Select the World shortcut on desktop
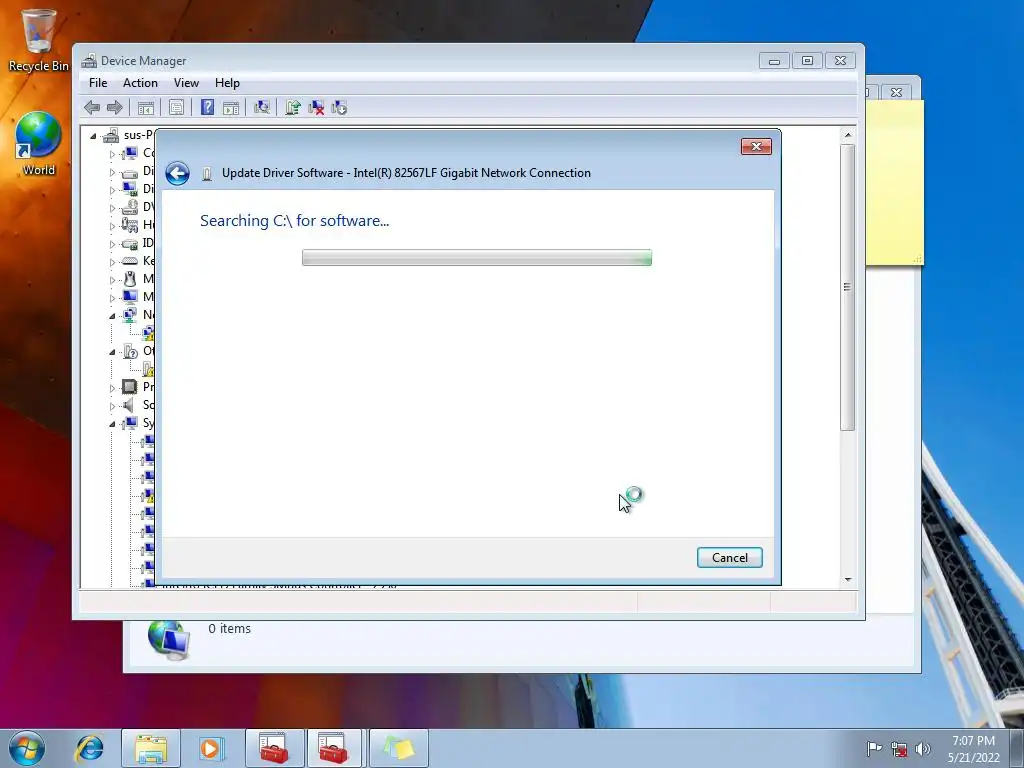 38,144
